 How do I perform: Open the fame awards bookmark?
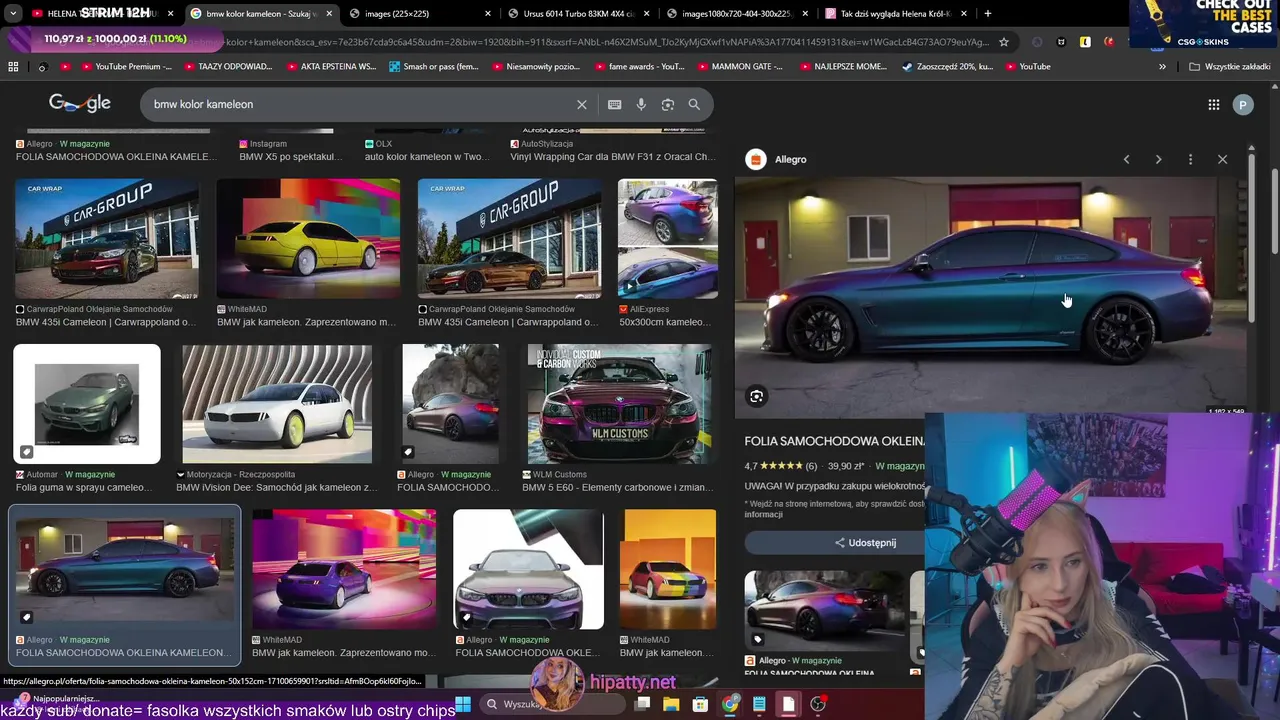pos(639,66)
